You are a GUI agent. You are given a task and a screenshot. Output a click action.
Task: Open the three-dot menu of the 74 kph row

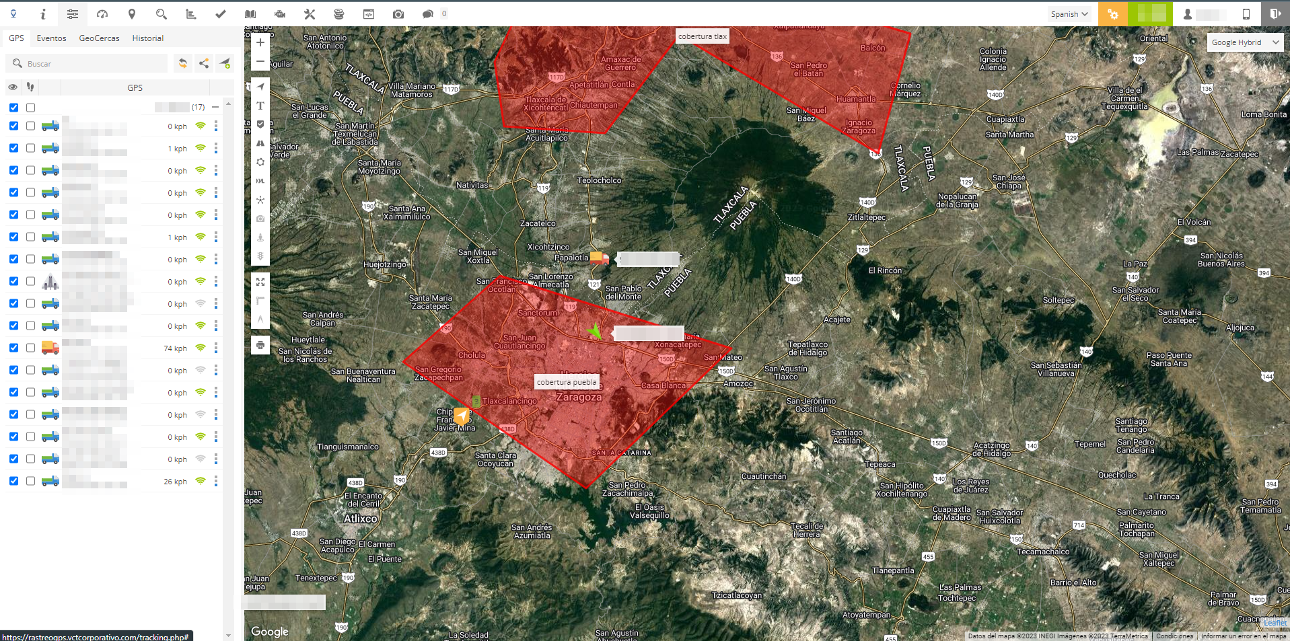216,348
